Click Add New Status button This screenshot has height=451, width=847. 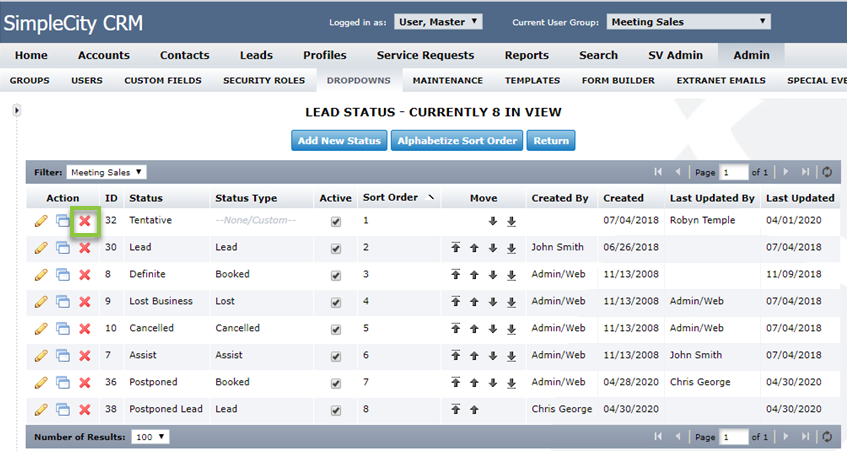point(339,140)
